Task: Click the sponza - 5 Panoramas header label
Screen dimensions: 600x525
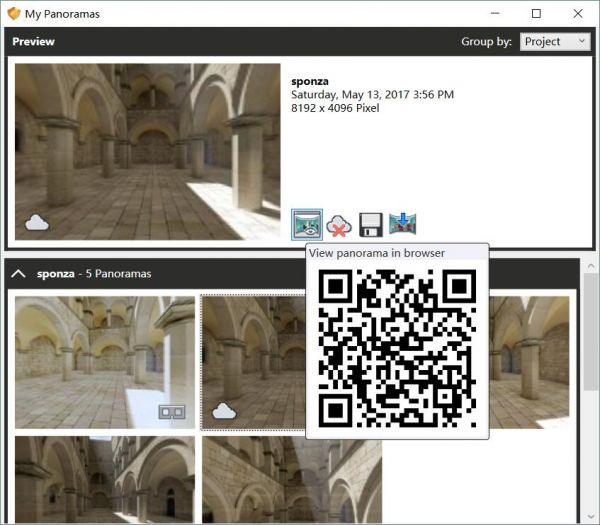Action: [94, 274]
